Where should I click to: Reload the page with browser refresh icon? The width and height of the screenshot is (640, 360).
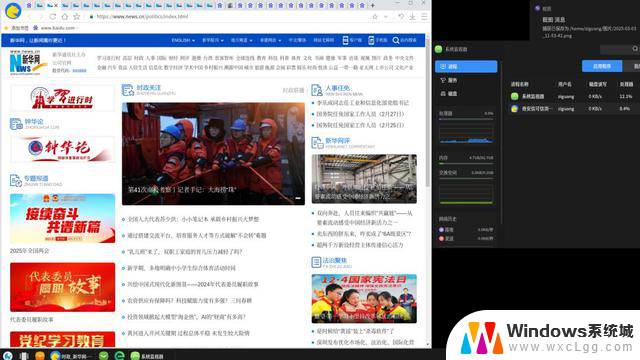pos(53,17)
